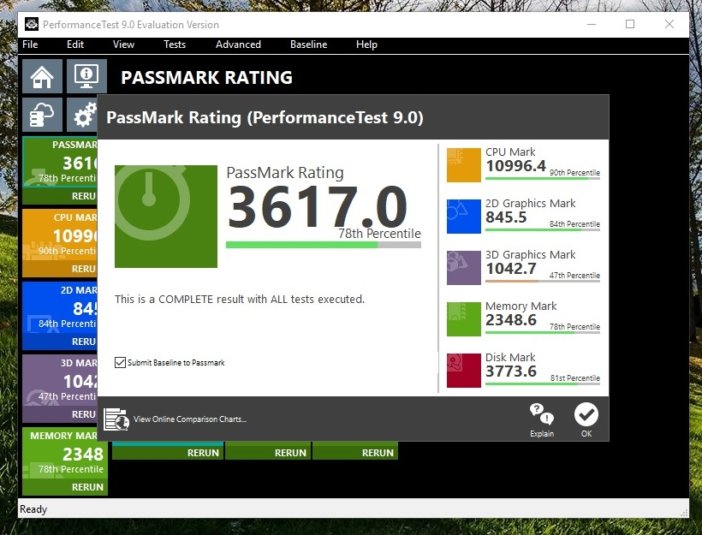Click the PassMark Rating 78th percentile bar
702x535 pixels.
pos(323,245)
